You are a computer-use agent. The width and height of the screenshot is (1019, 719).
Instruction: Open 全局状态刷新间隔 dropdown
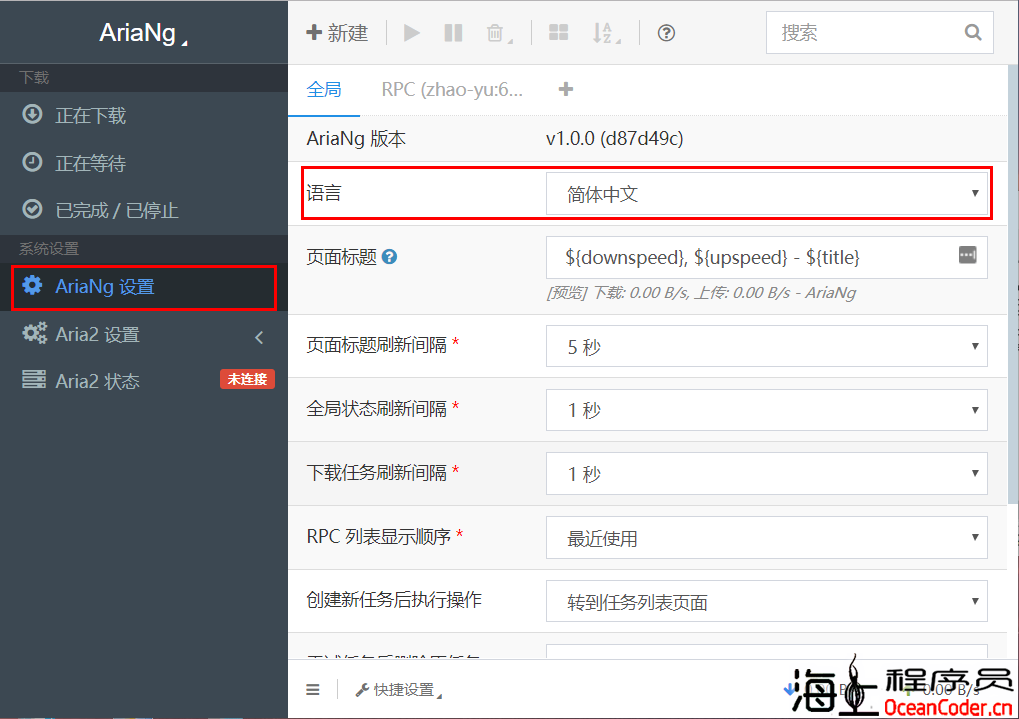767,410
